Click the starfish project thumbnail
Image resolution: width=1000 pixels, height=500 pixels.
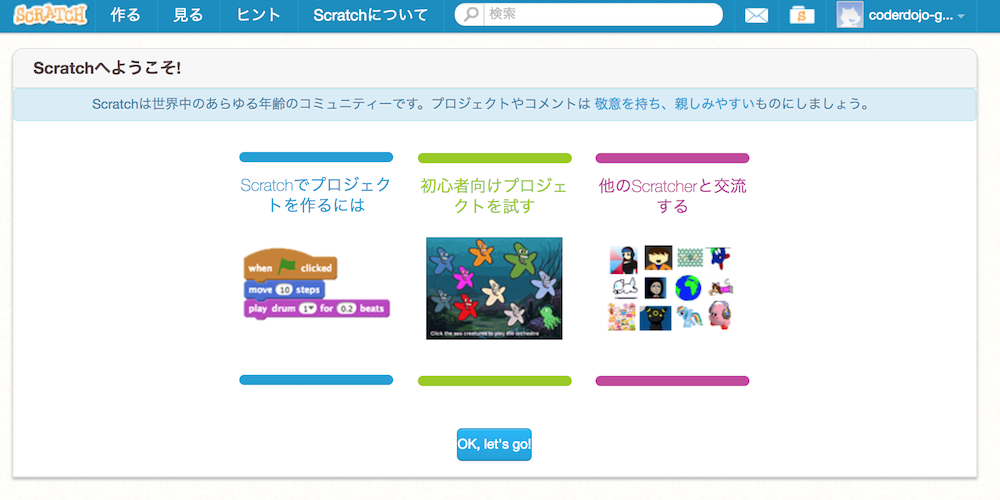[x=494, y=288]
